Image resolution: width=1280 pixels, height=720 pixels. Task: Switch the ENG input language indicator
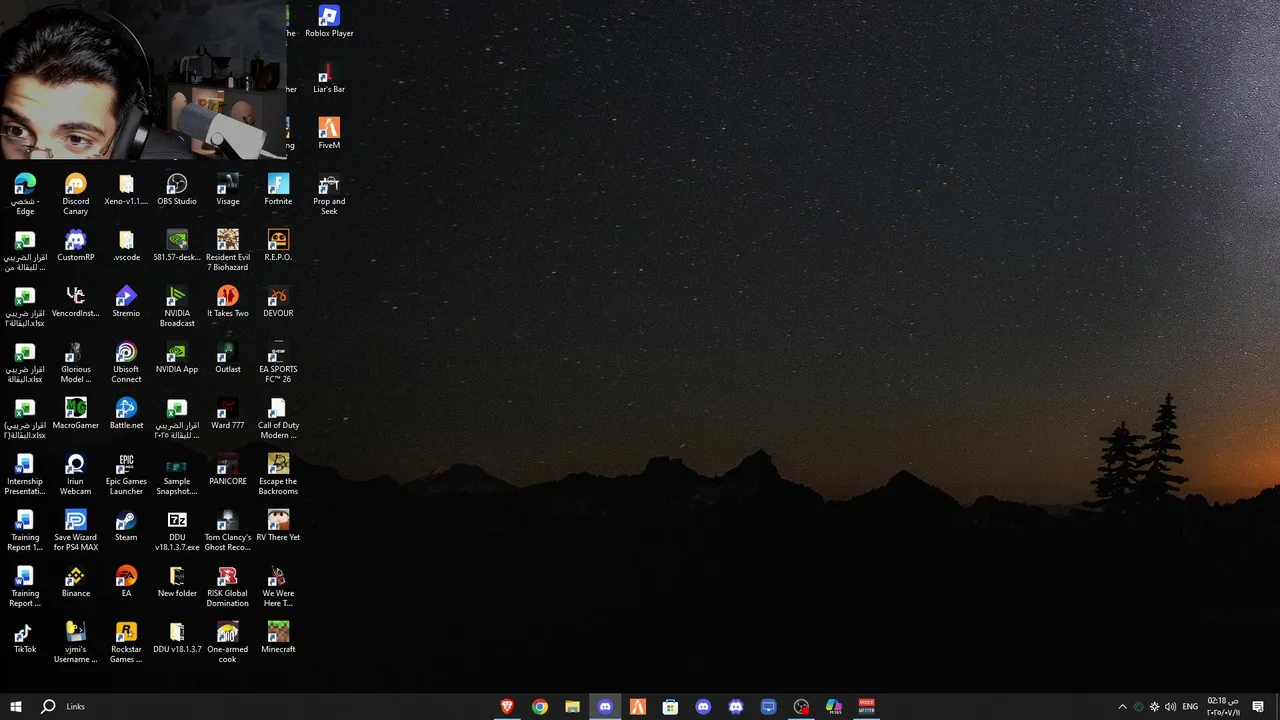[x=1190, y=707]
